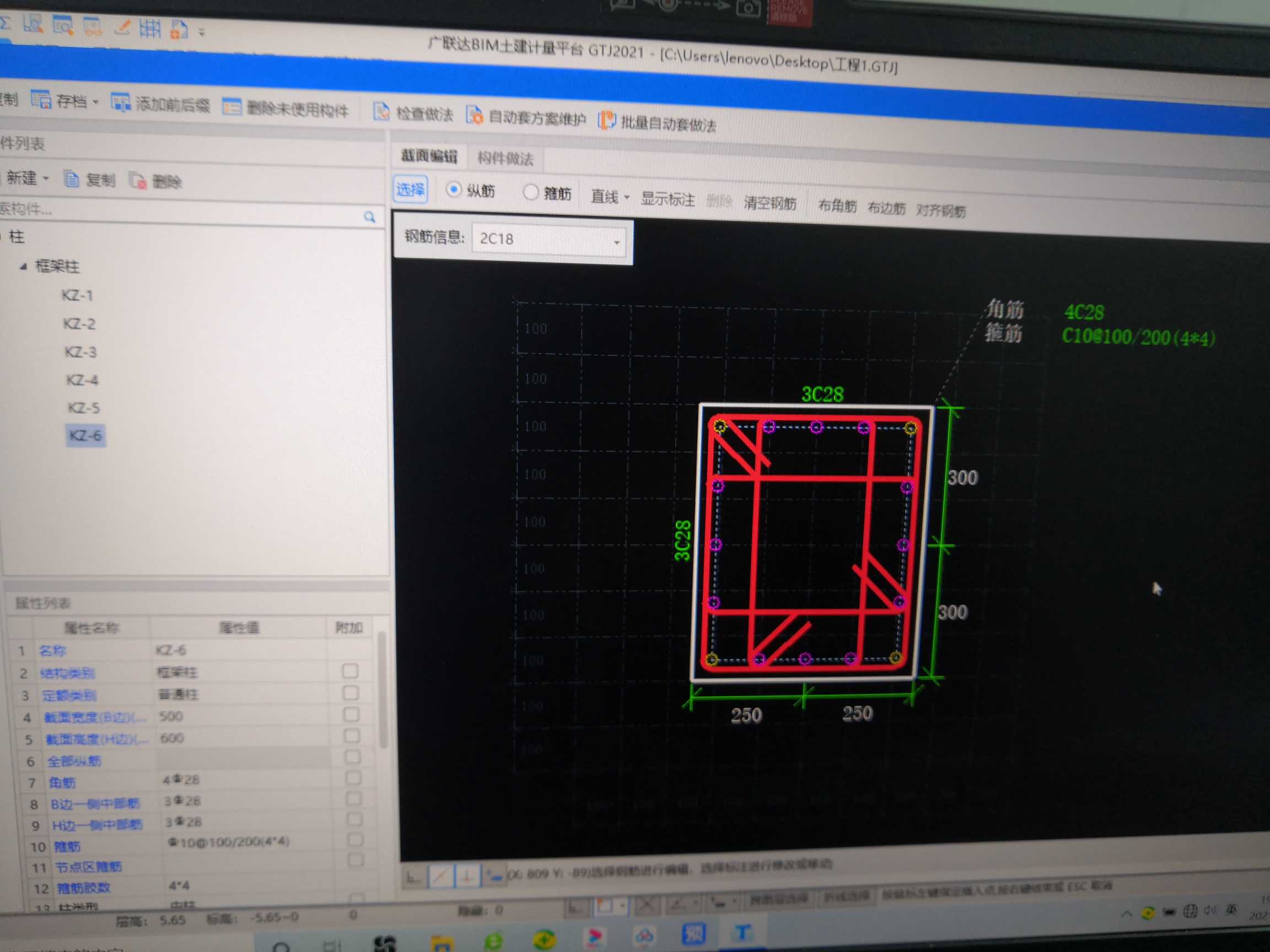
Task: Click 自动套方案维护 toolbar button
Action: click(526, 118)
